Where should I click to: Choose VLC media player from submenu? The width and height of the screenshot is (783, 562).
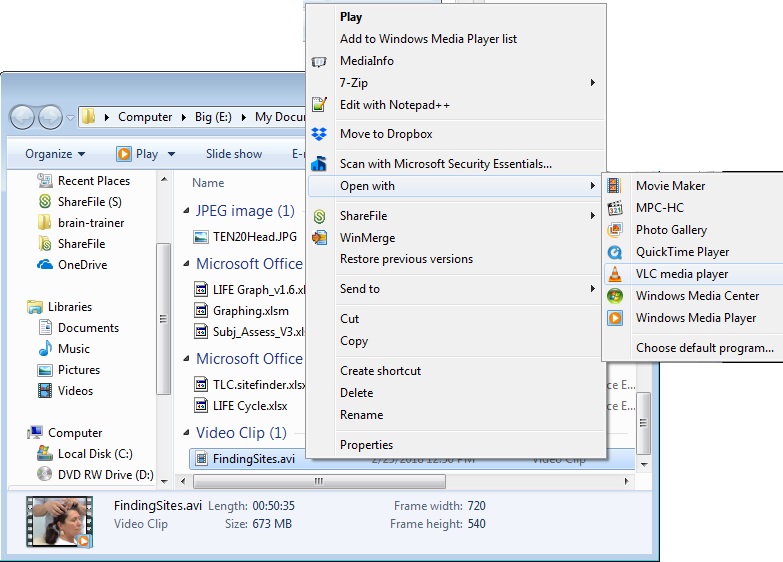tap(693, 274)
